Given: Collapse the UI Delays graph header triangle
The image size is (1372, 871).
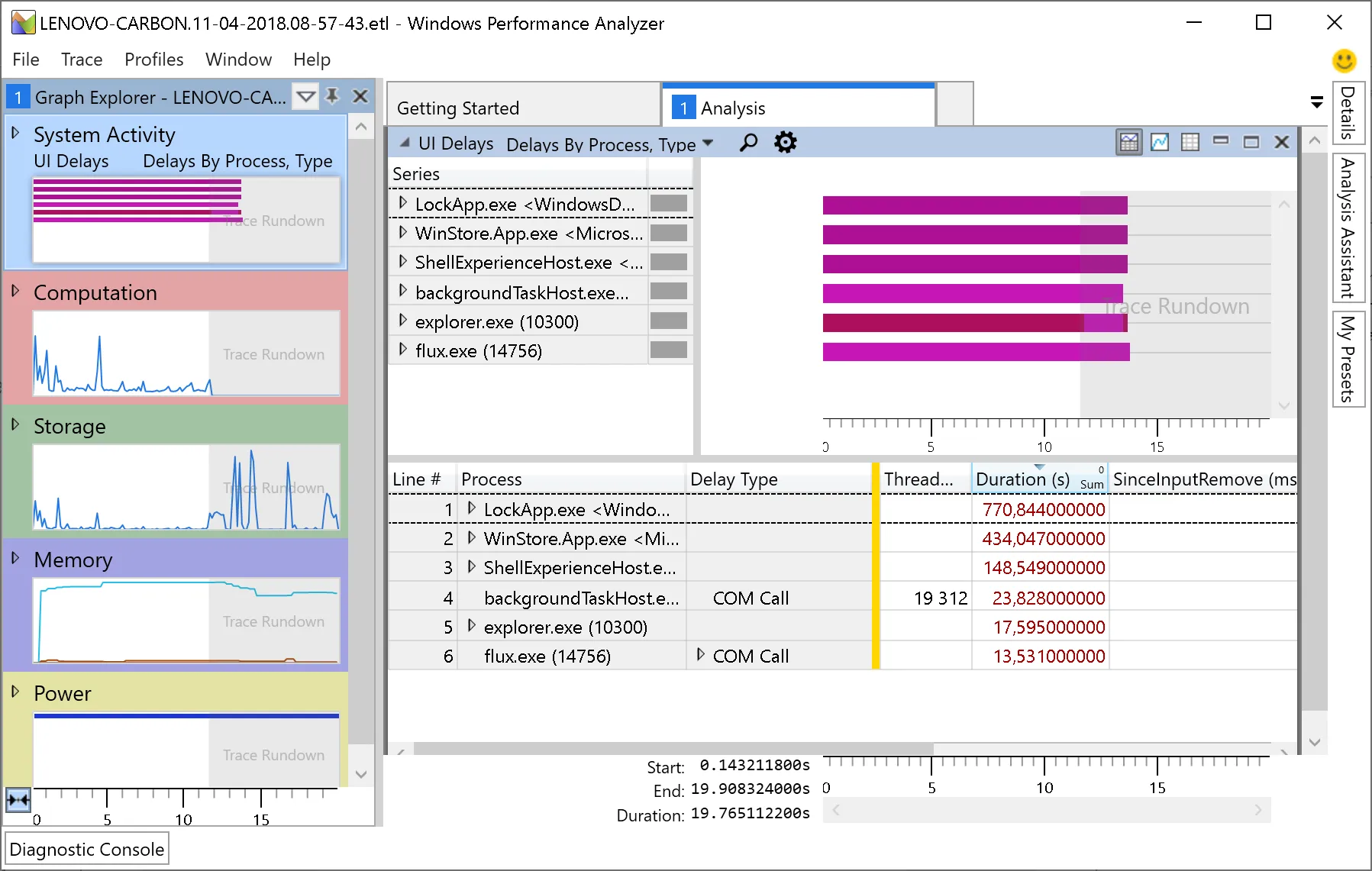Looking at the screenshot, I should point(405,143).
